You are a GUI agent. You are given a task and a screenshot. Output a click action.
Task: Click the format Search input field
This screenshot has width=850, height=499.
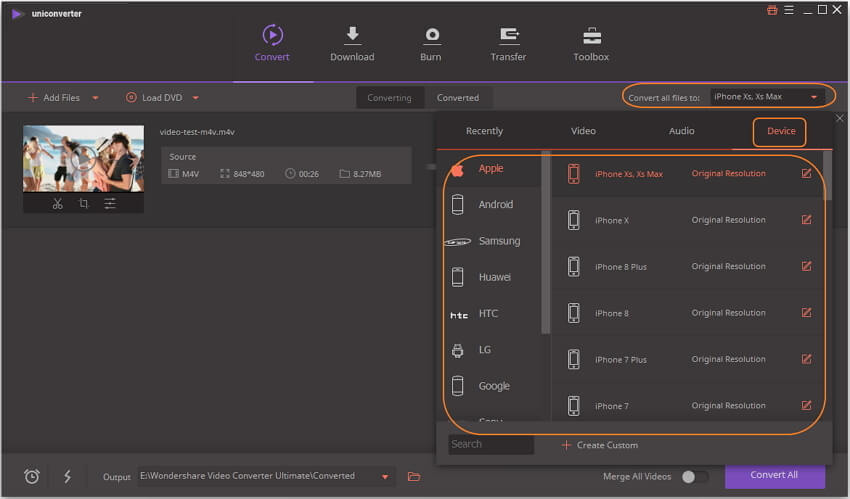491,444
